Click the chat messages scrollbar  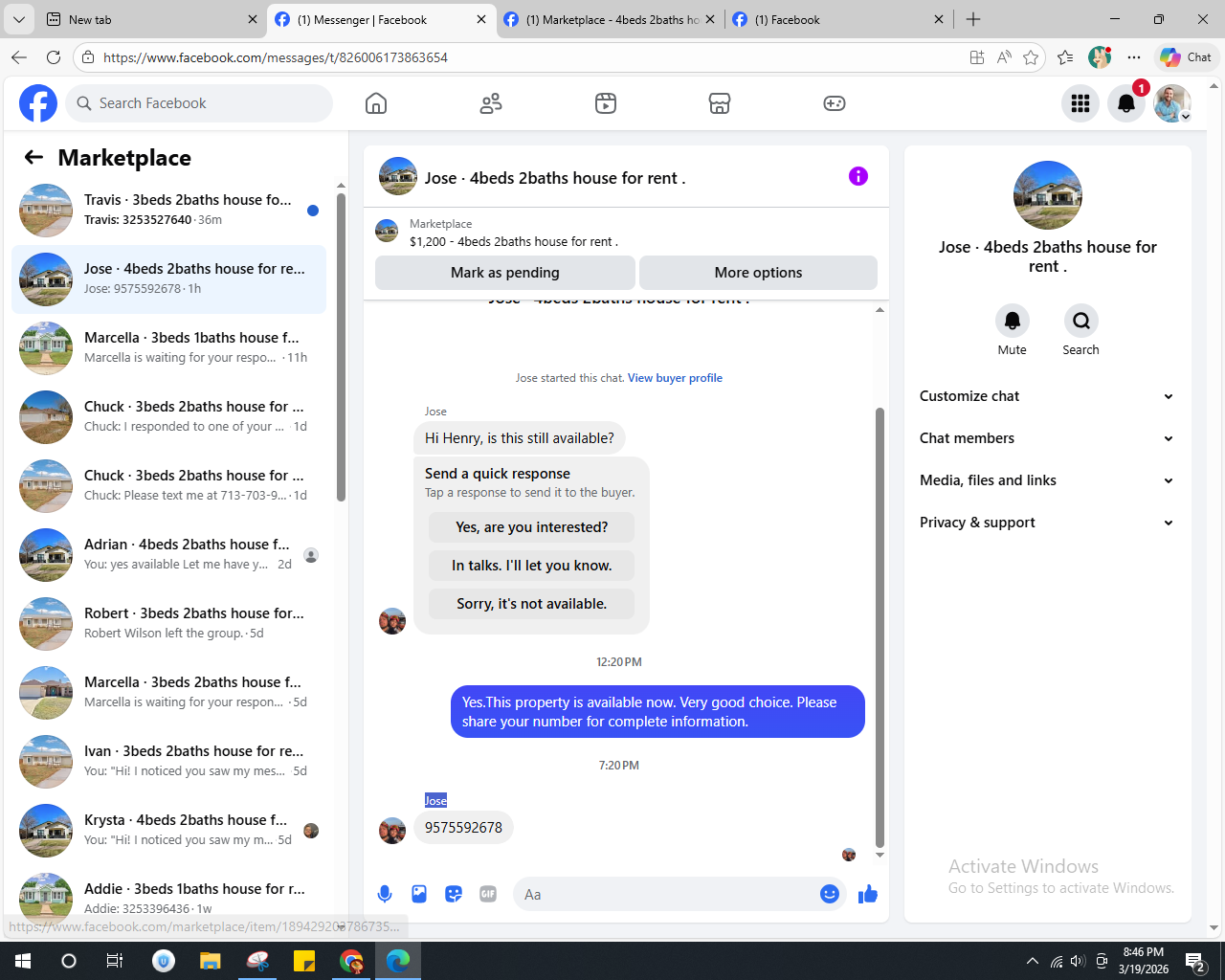880,627
